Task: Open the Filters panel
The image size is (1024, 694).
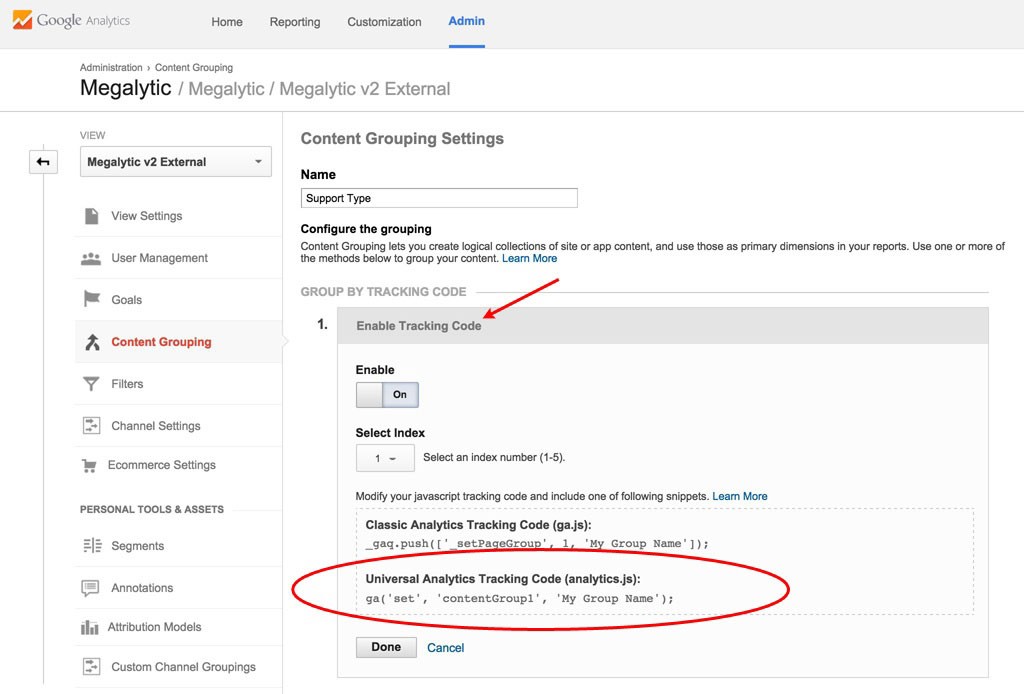Action: click(126, 383)
